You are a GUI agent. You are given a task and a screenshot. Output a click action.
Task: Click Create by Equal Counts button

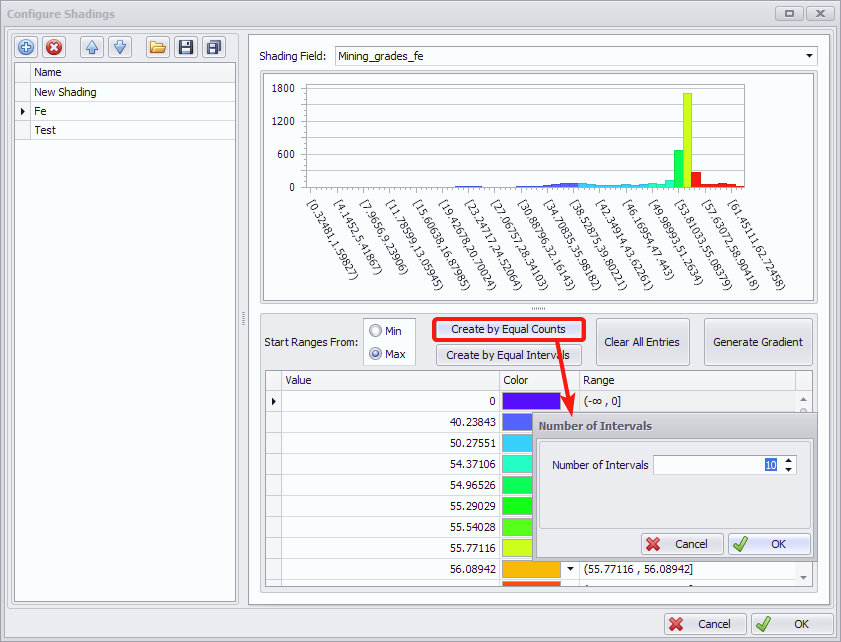click(508, 329)
